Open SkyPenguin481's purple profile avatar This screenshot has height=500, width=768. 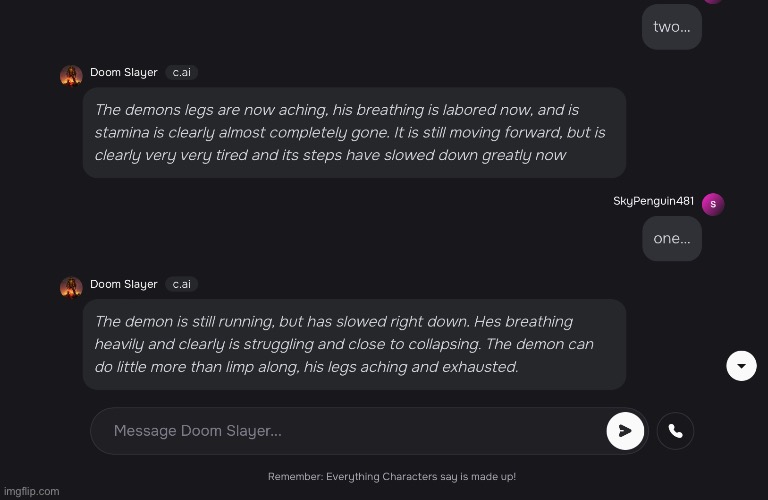tap(712, 204)
